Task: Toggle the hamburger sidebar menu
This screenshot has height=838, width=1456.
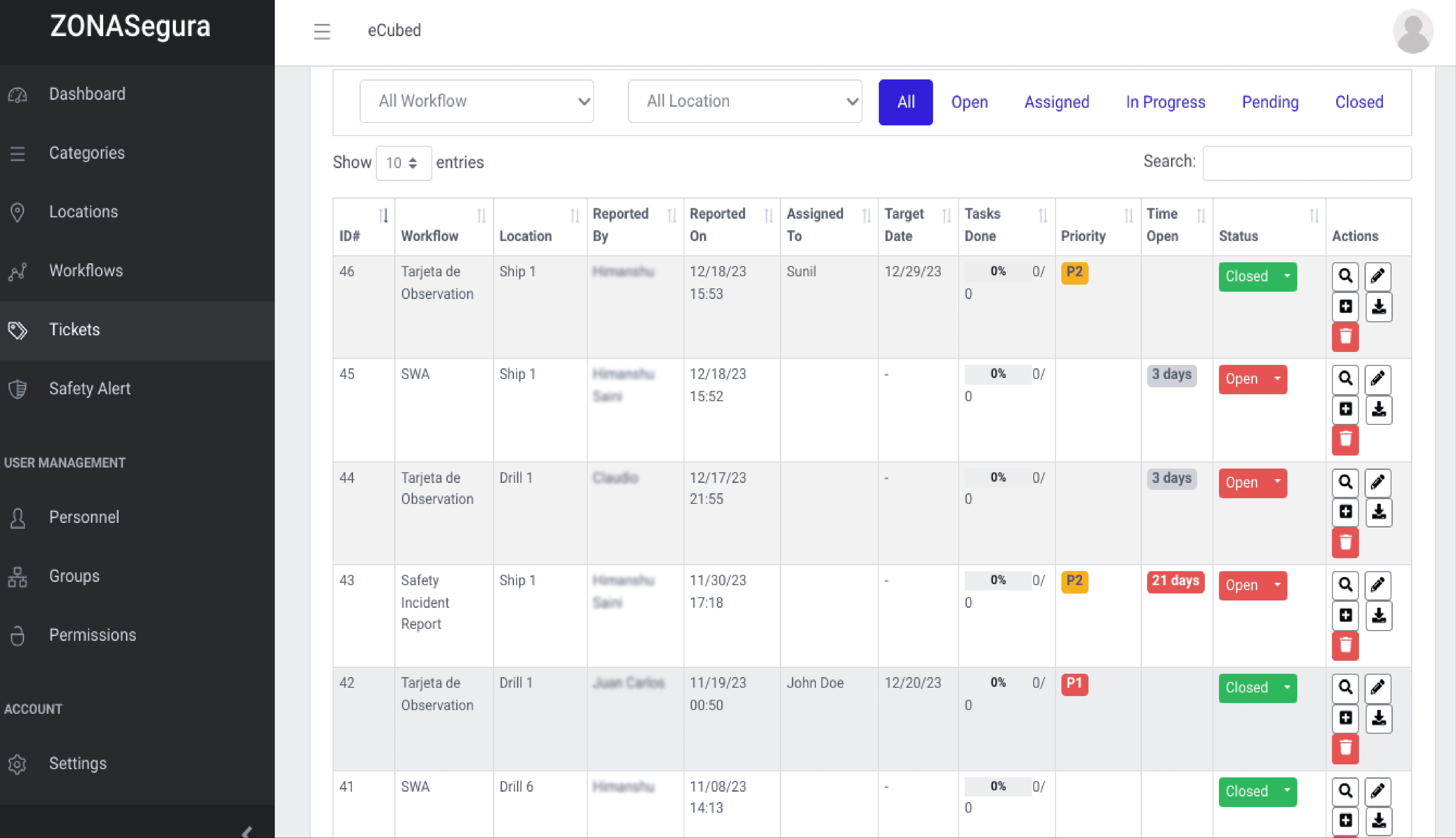Action: (322, 31)
